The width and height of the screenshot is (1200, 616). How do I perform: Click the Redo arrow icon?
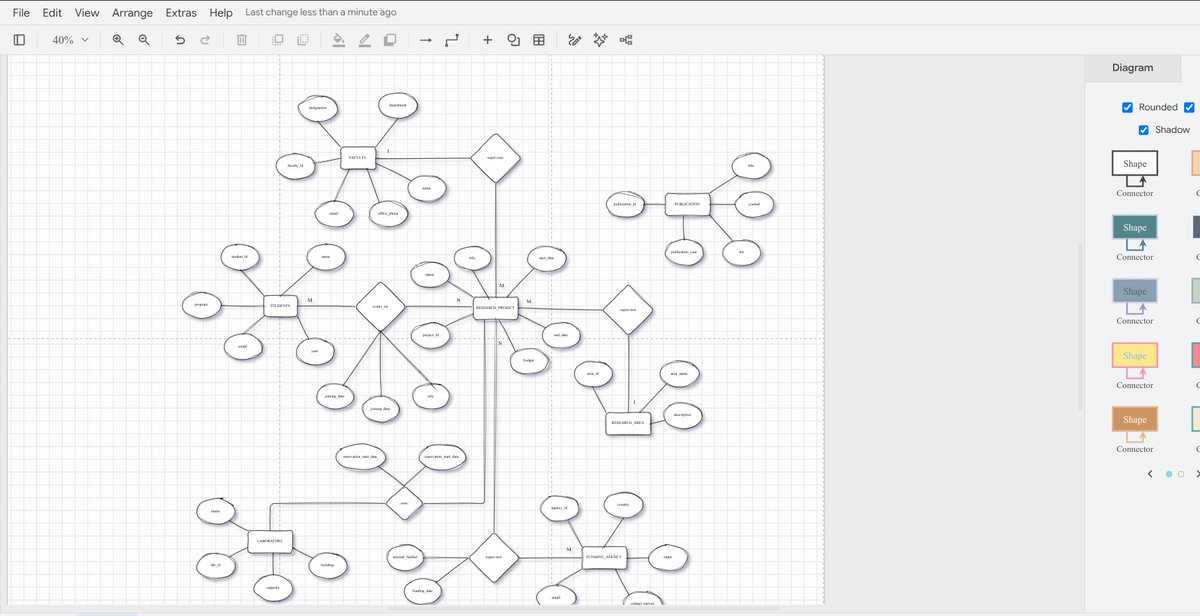[205, 40]
